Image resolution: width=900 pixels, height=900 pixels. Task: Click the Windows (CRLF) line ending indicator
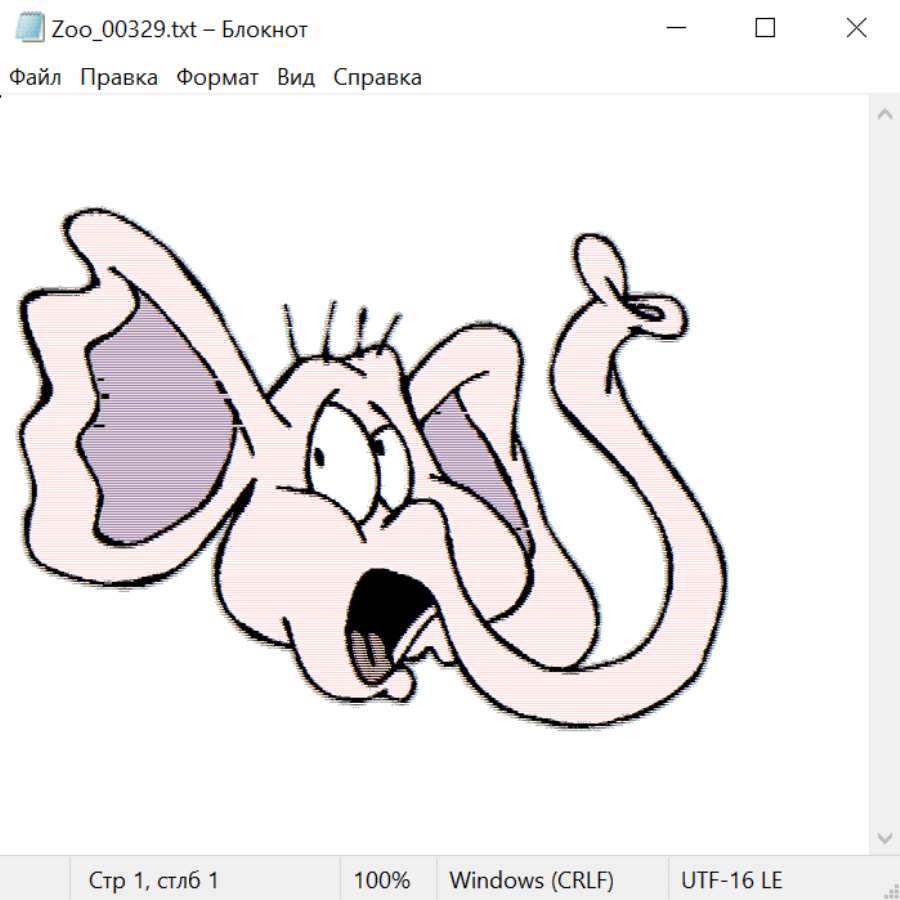(531, 881)
